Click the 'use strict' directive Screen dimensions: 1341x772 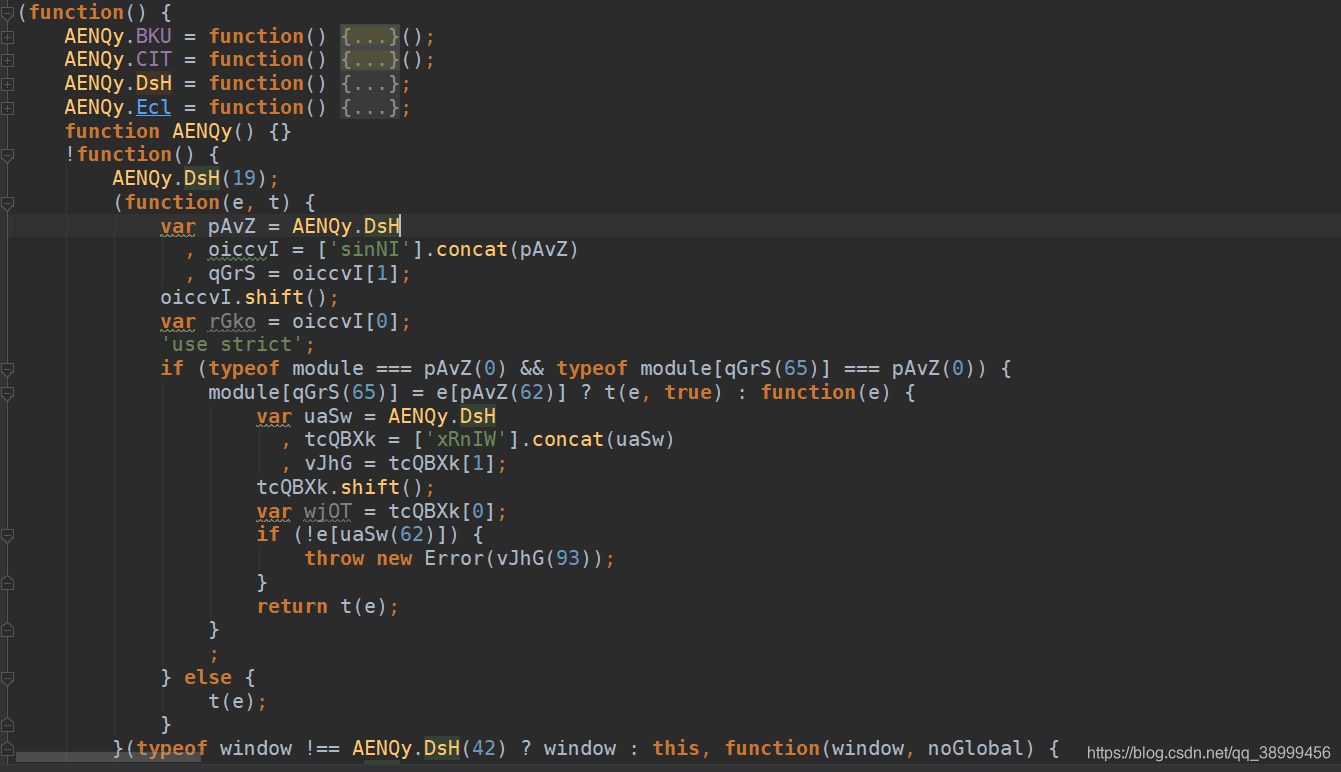232,344
